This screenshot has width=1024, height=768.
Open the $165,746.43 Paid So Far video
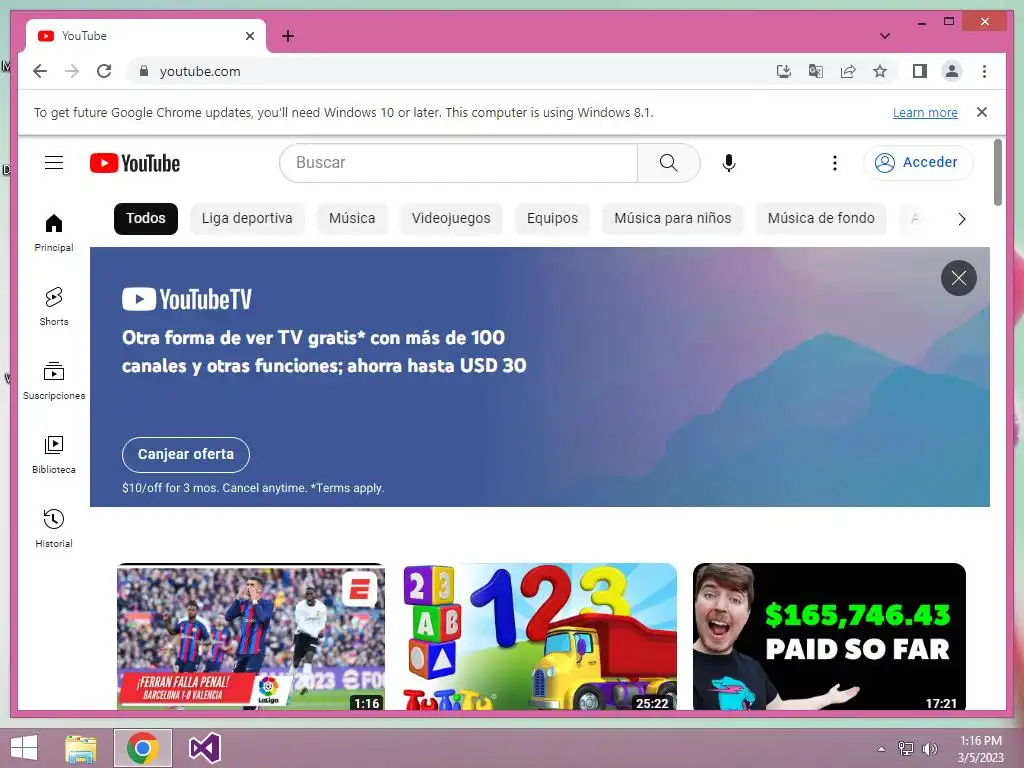point(829,637)
